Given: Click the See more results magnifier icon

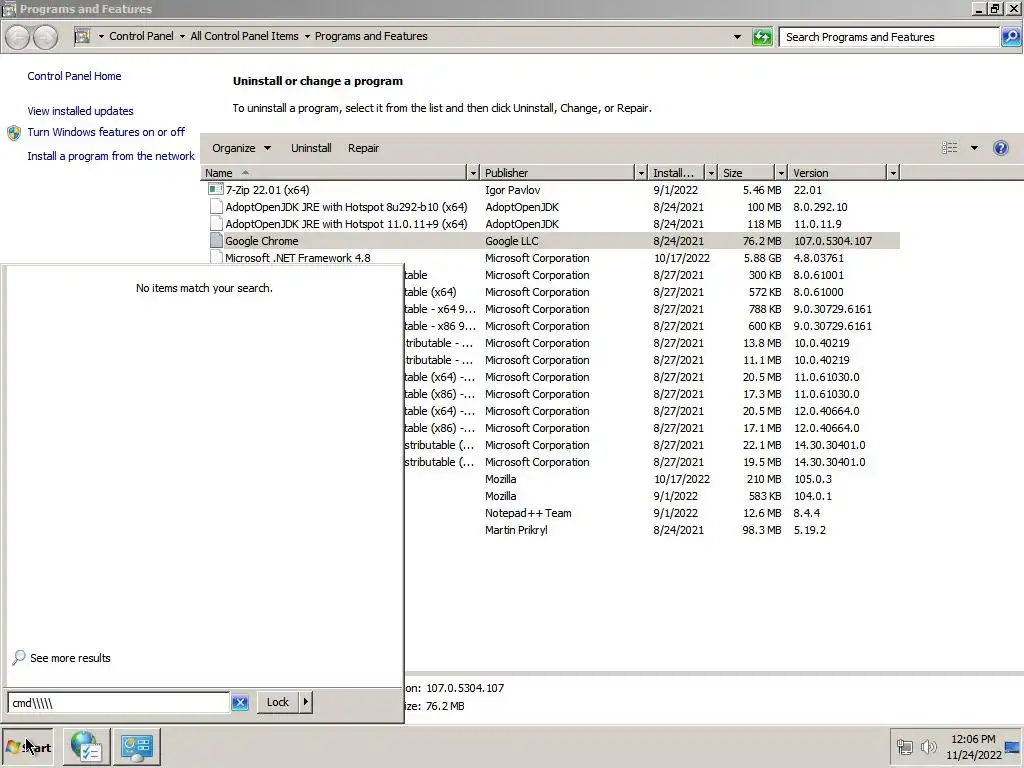Looking at the screenshot, I should pos(19,657).
